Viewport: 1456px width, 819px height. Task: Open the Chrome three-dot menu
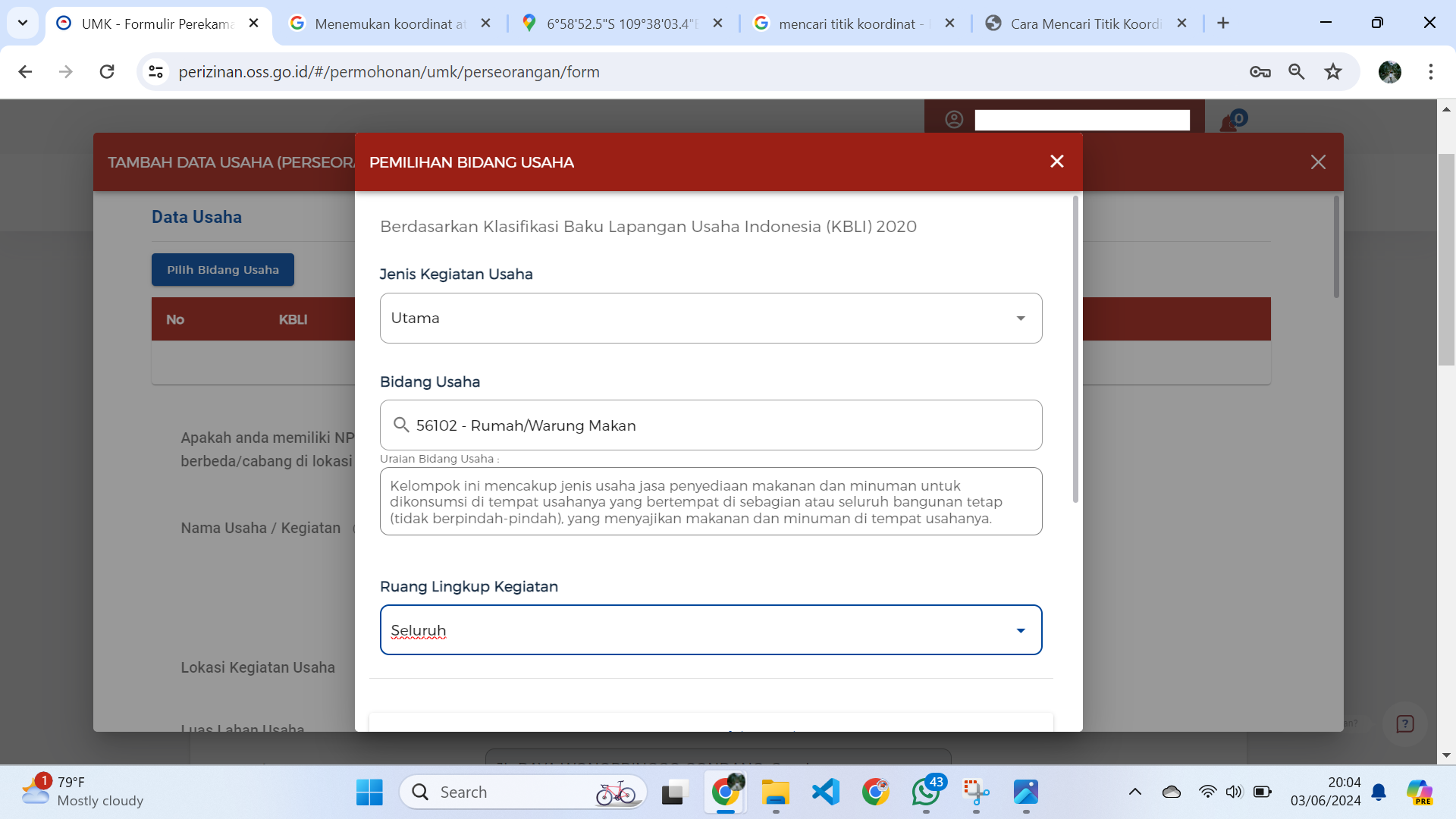click(1431, 71)
